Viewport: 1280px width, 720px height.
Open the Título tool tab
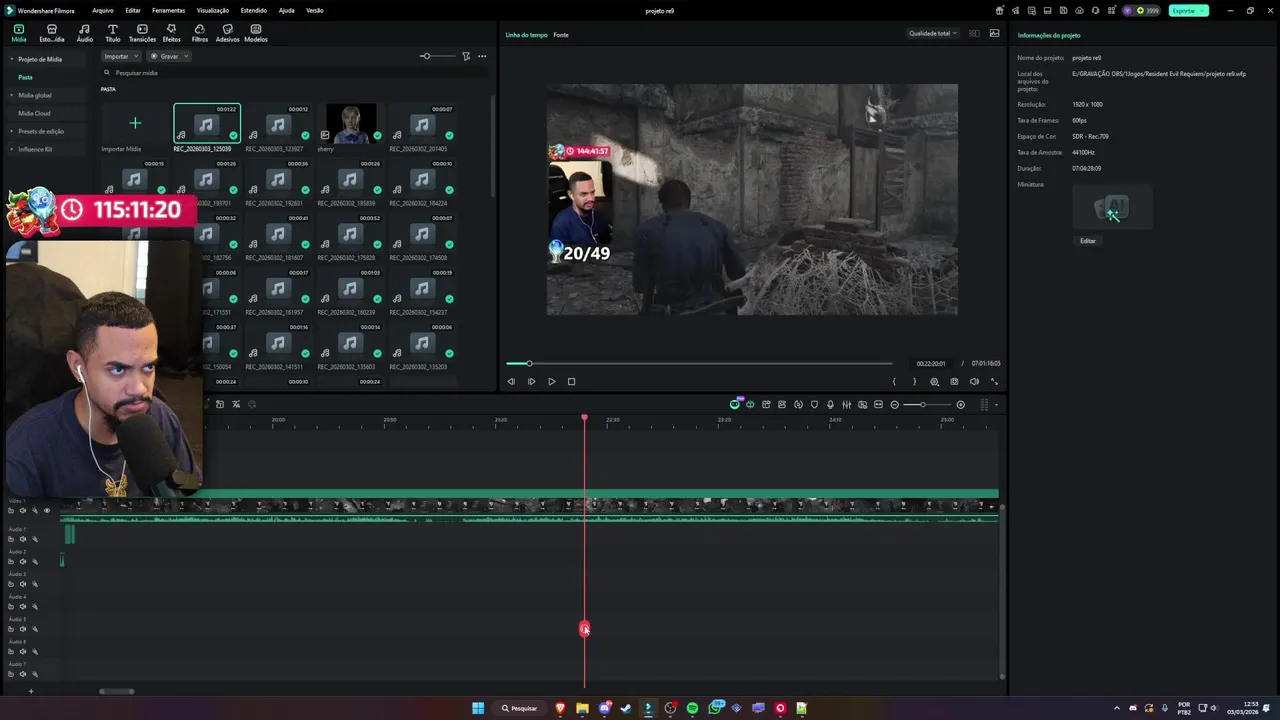112,33
